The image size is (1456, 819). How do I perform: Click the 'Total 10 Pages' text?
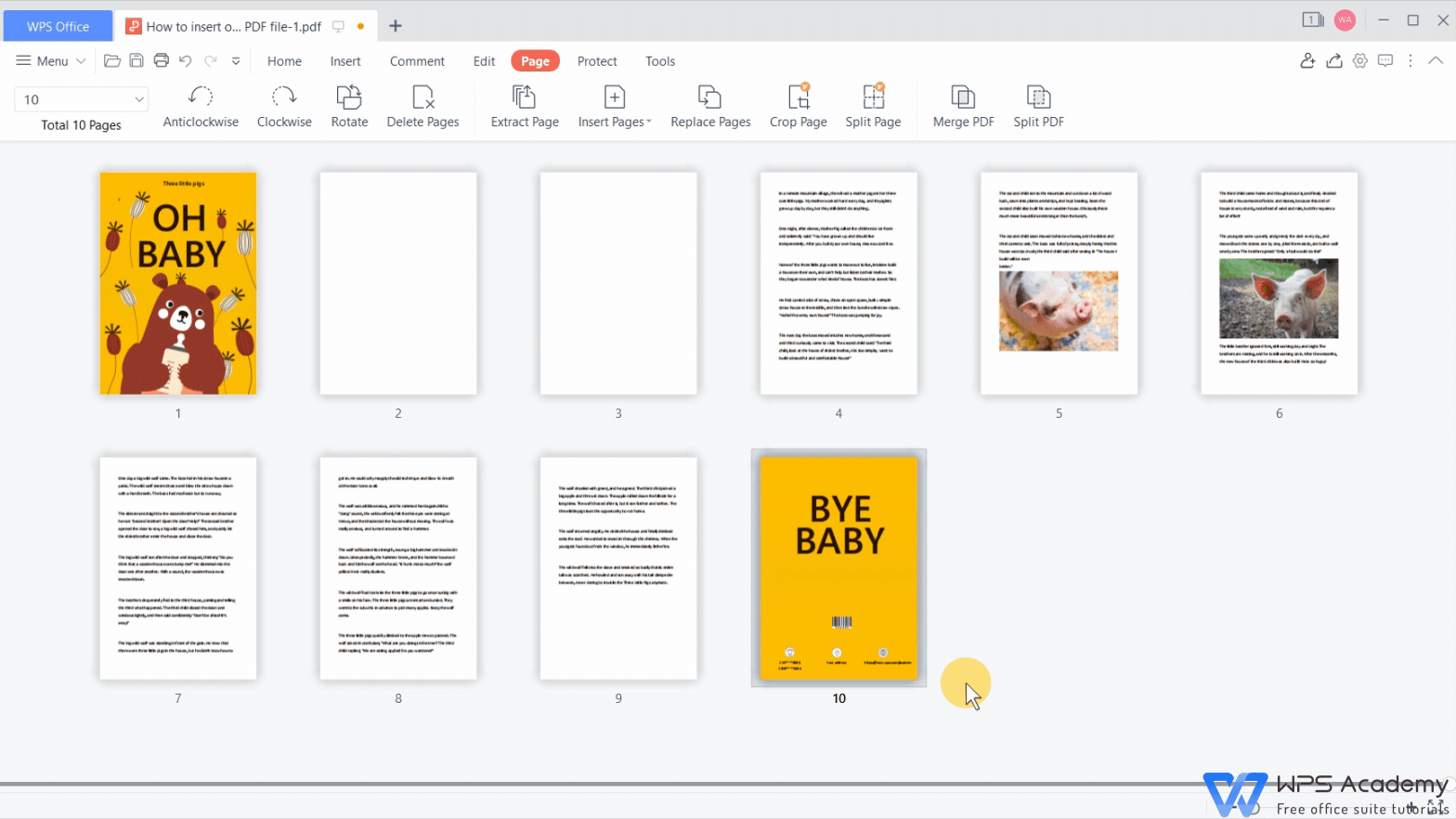pyautogui.click(x=81, y=125)
